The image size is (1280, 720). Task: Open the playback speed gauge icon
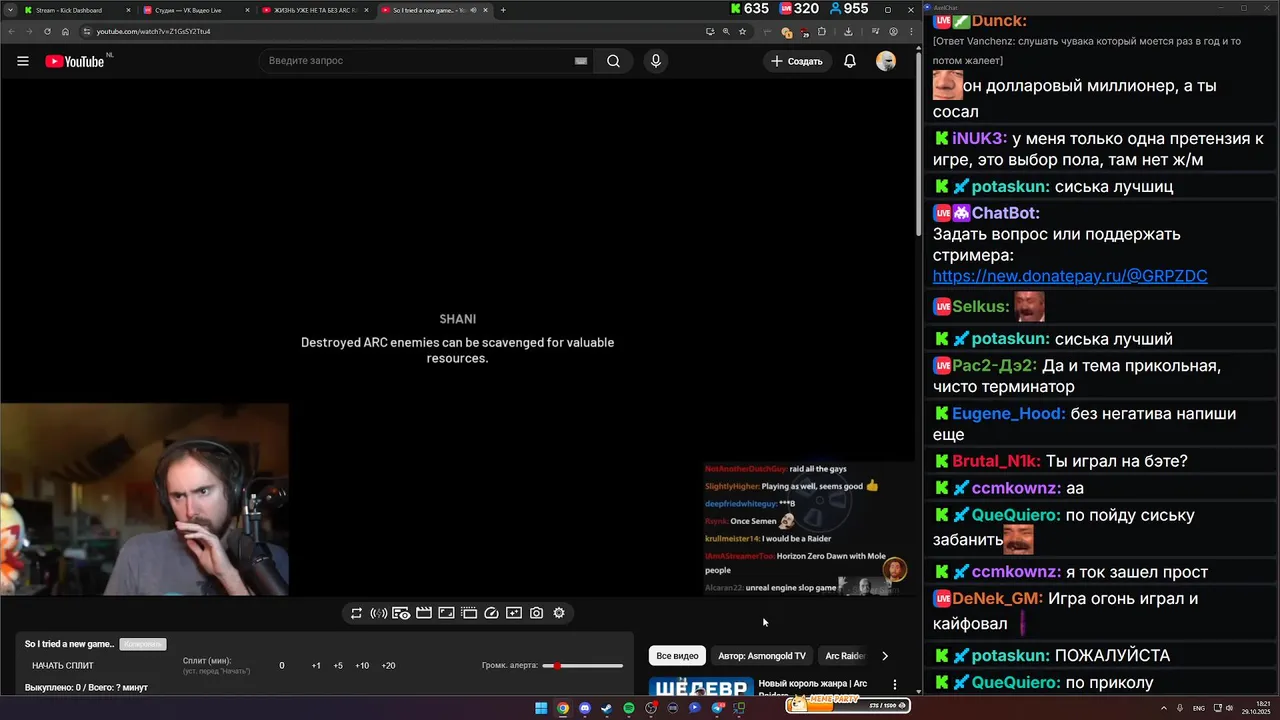tap(491, 613)
